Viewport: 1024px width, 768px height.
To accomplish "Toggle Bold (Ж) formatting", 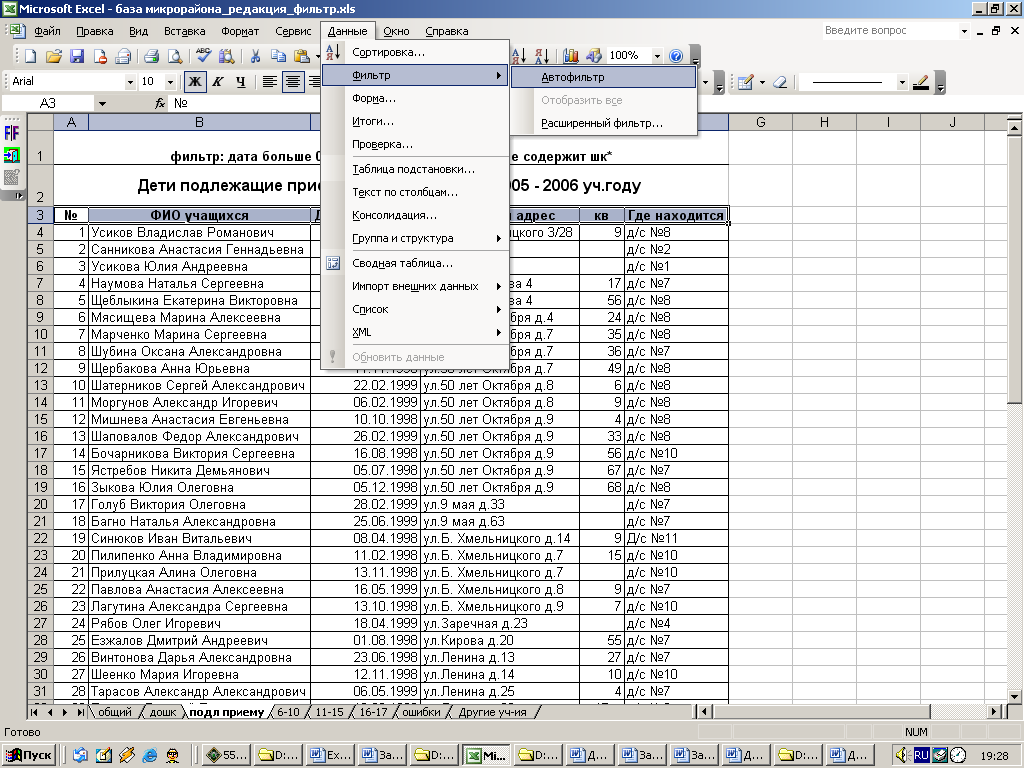I will (x=195, y=82).
